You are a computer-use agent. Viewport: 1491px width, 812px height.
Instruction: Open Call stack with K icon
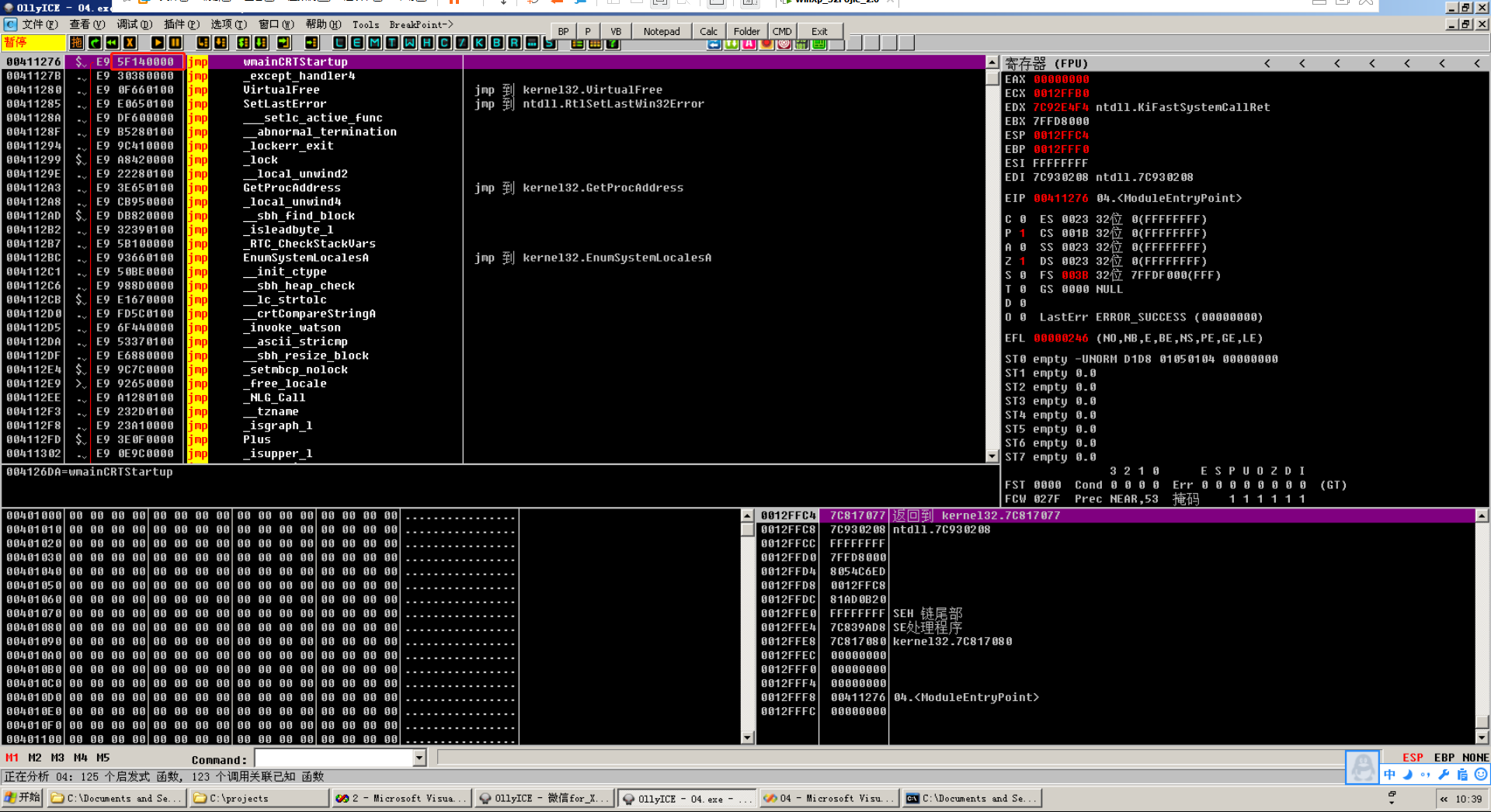(479, 43)
